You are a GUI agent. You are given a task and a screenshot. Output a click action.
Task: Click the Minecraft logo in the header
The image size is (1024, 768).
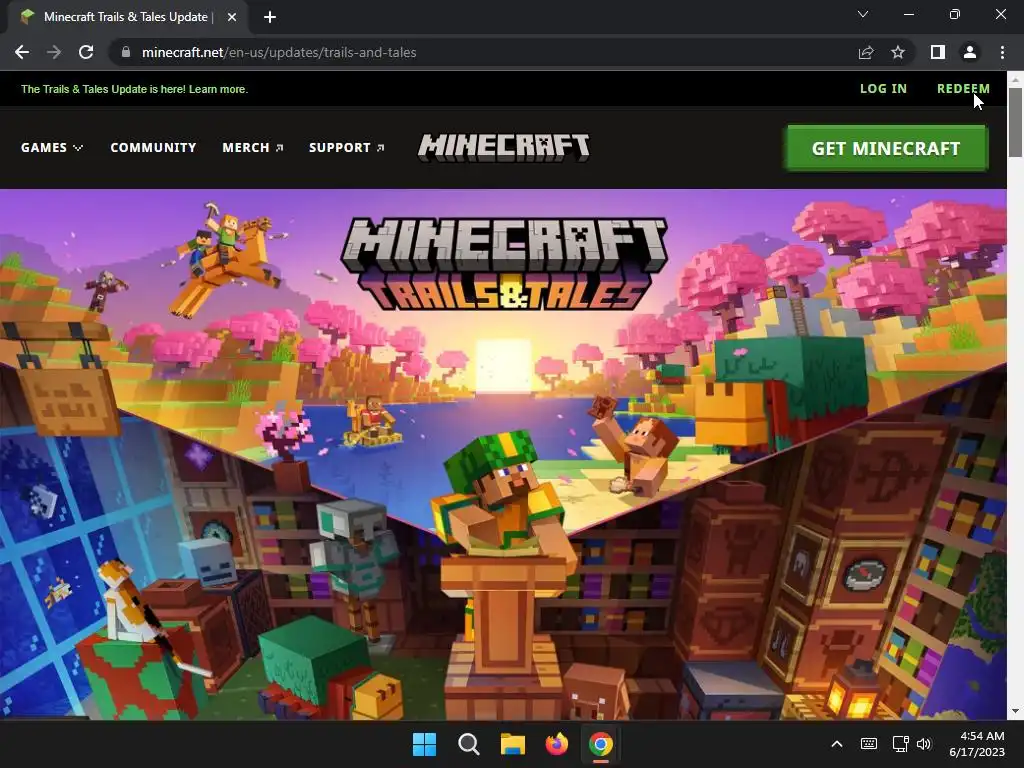coord(504,147)
